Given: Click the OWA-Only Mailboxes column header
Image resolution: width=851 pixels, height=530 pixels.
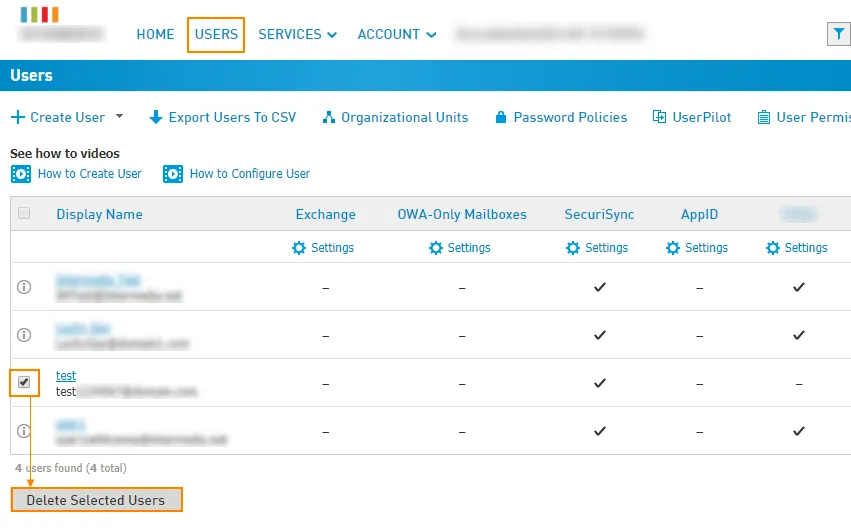Looking at the screenshot, I should pyautogui.click(x=462, y=214).
